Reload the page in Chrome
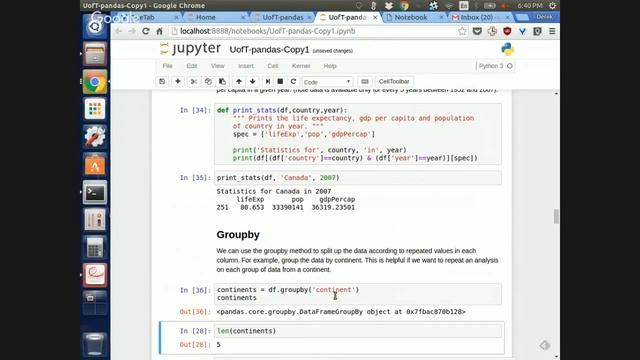This screenshot has height=360, width=640. [146, 31]
